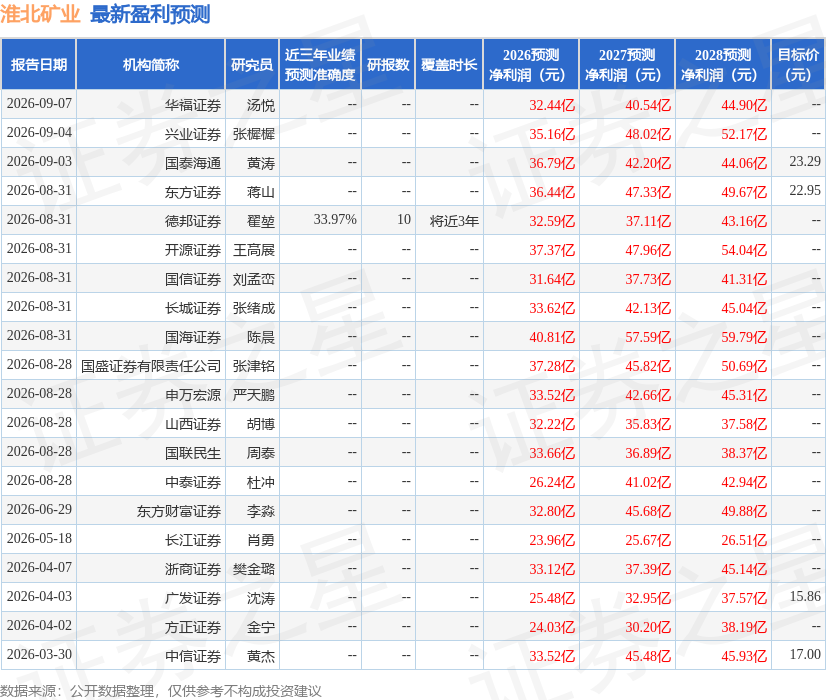This screenshot has height=700, width=826.
Task: Select the 2026预测净利润 column header
Action: (x=530, y=65)
